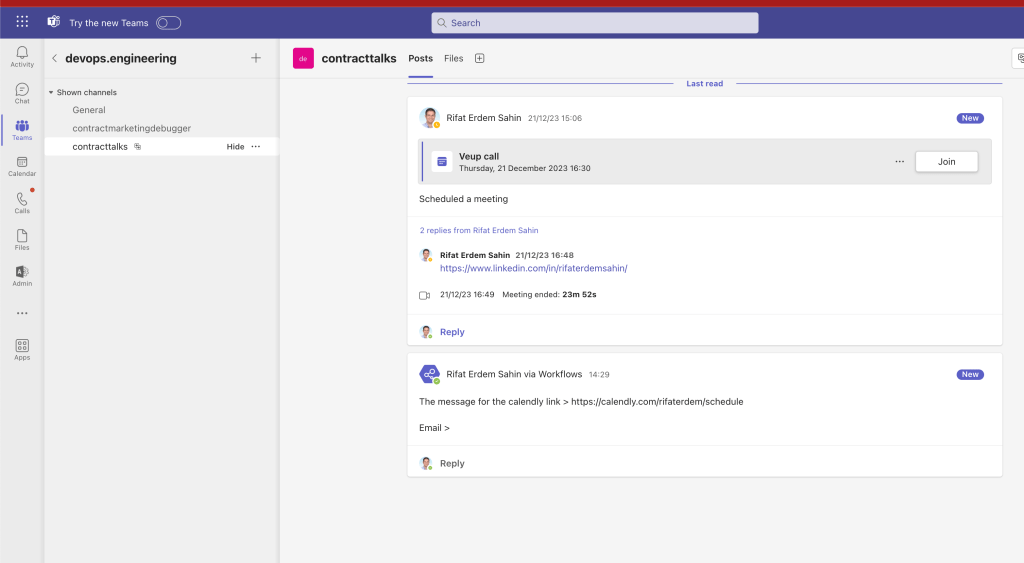The image size is (1024, 563).
Task: Click the Rifat Erdem Sahin via Workflows name
Action: click(x=514, y=374)
